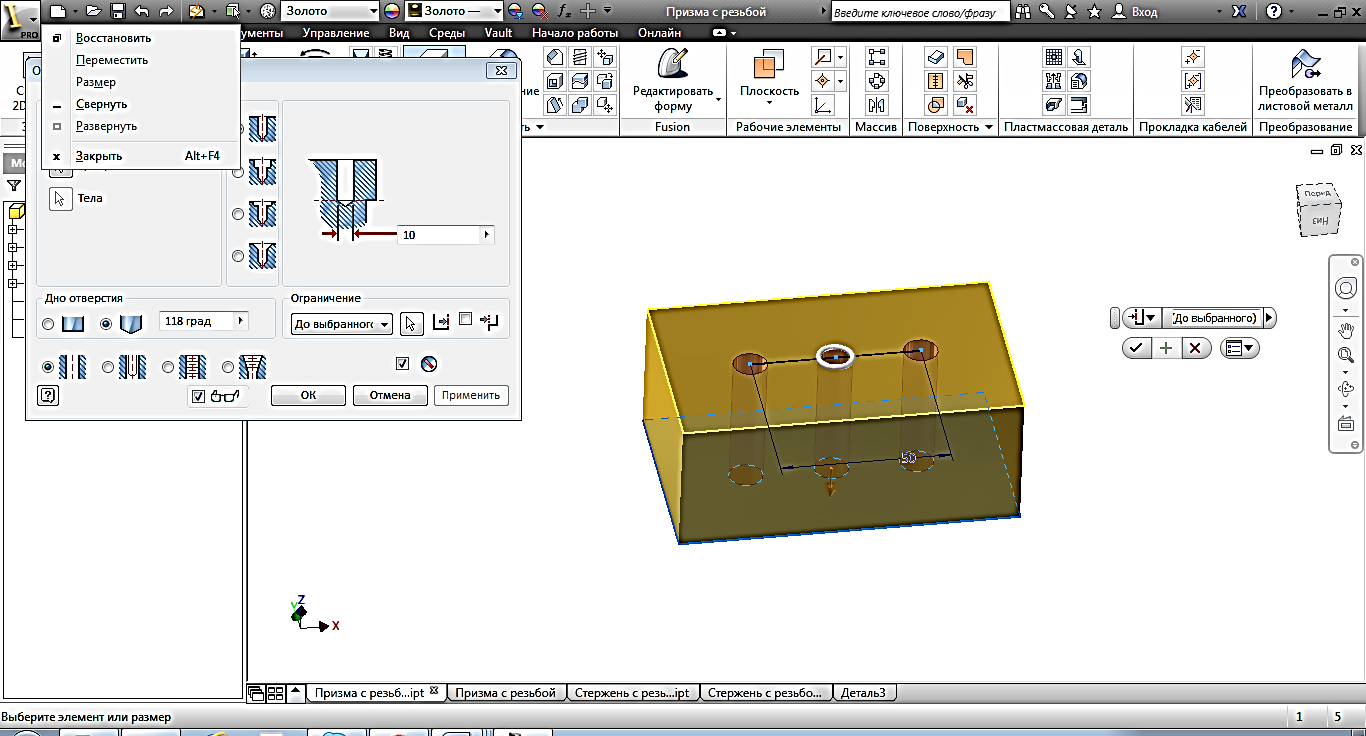Open the Золото material dropdown

330,11
